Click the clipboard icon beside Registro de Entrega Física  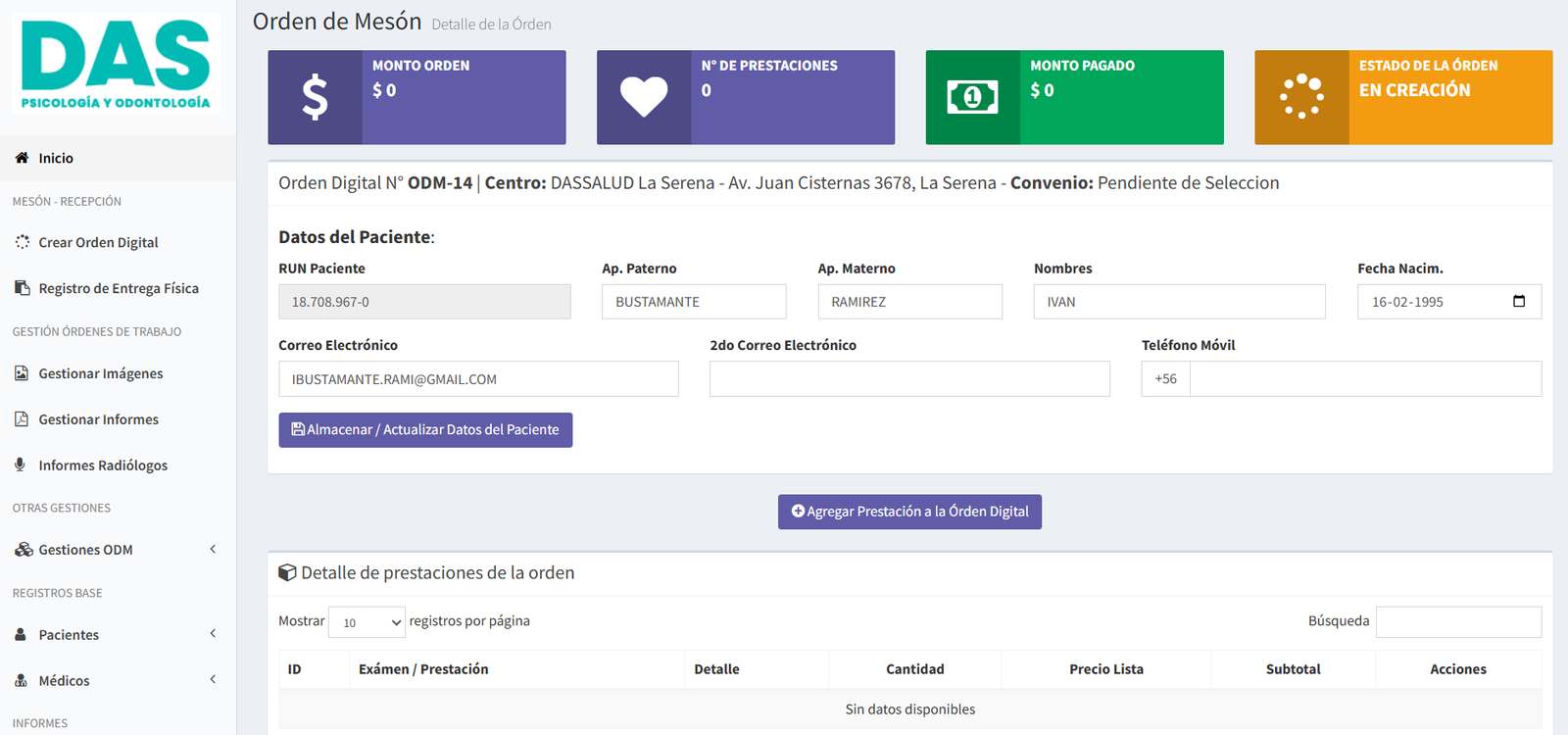click(x=22, y=288)
